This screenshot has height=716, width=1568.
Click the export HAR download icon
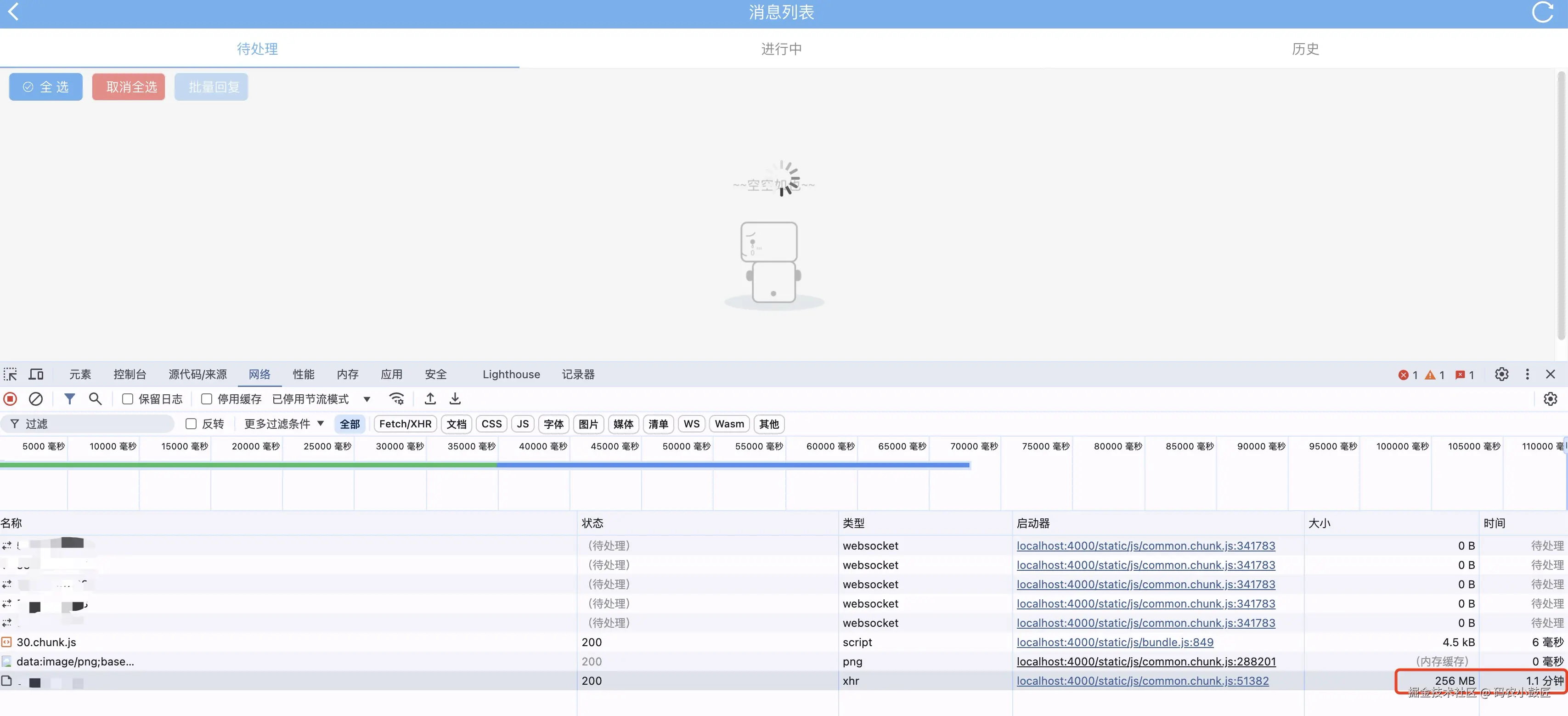(455, 399)
